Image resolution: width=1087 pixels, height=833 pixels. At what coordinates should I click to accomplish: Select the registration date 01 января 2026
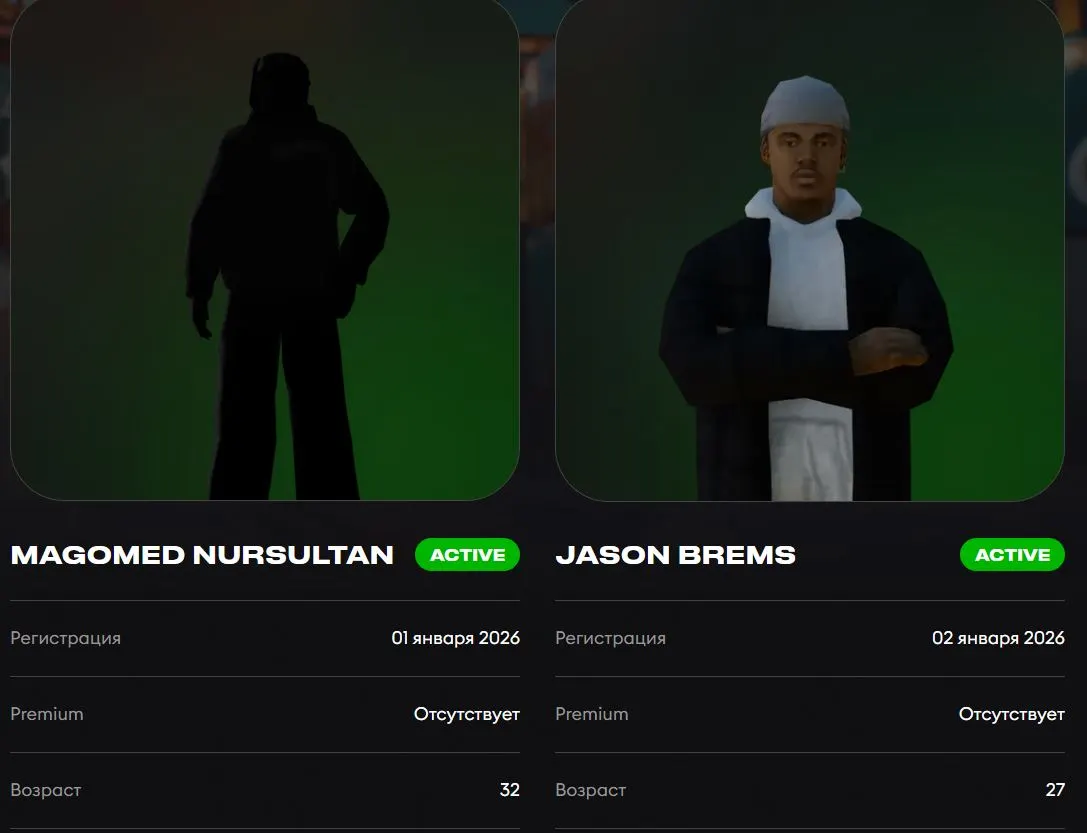(x=455, y=638)
